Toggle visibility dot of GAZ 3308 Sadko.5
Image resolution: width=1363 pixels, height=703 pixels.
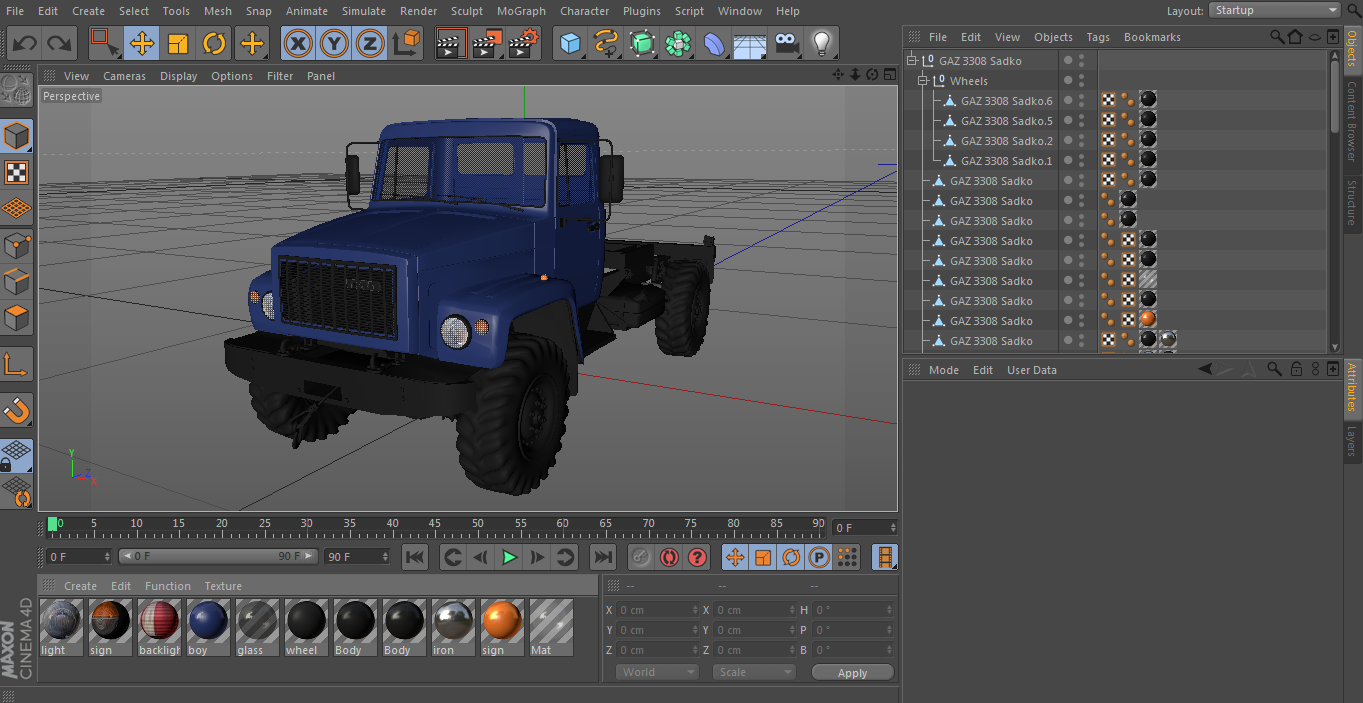(x=1068, y=121)
